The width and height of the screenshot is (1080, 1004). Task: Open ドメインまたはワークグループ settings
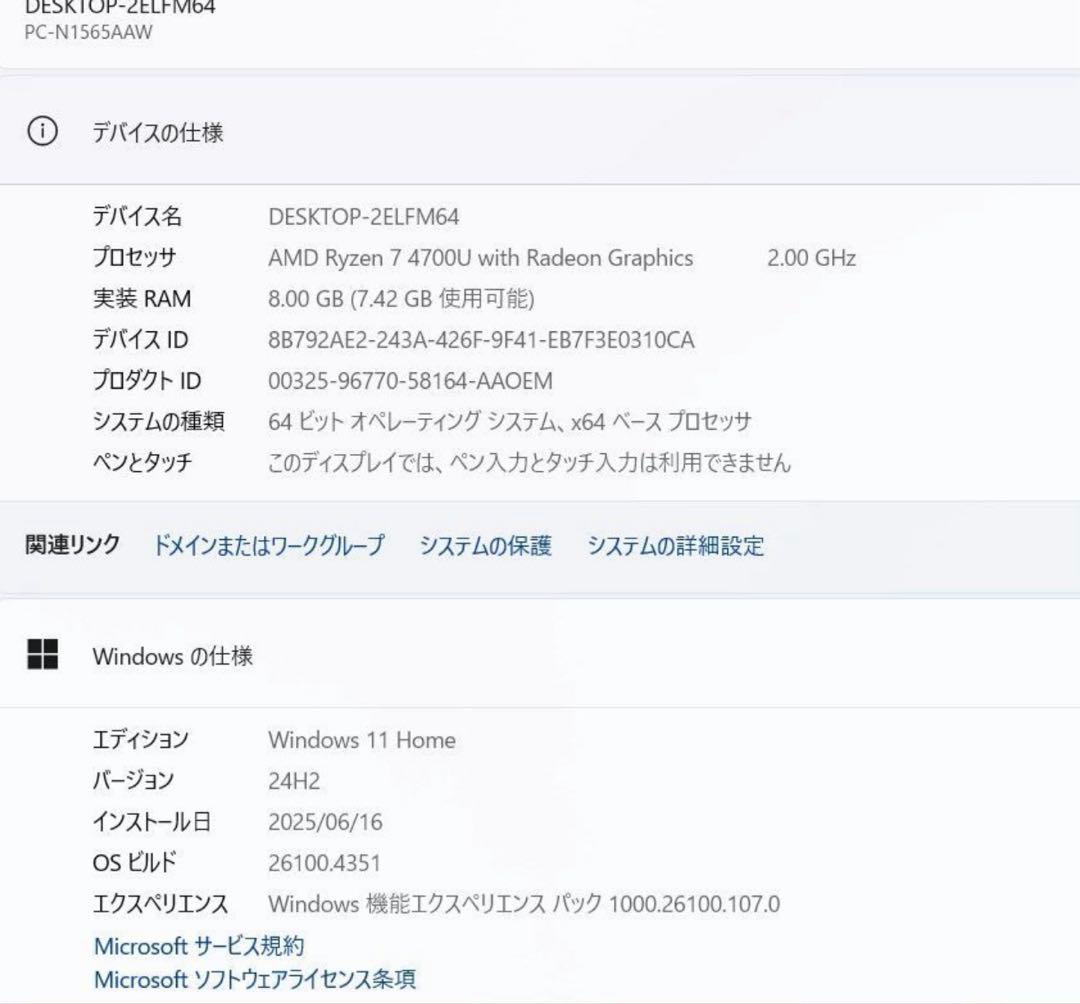pos(268,546)
